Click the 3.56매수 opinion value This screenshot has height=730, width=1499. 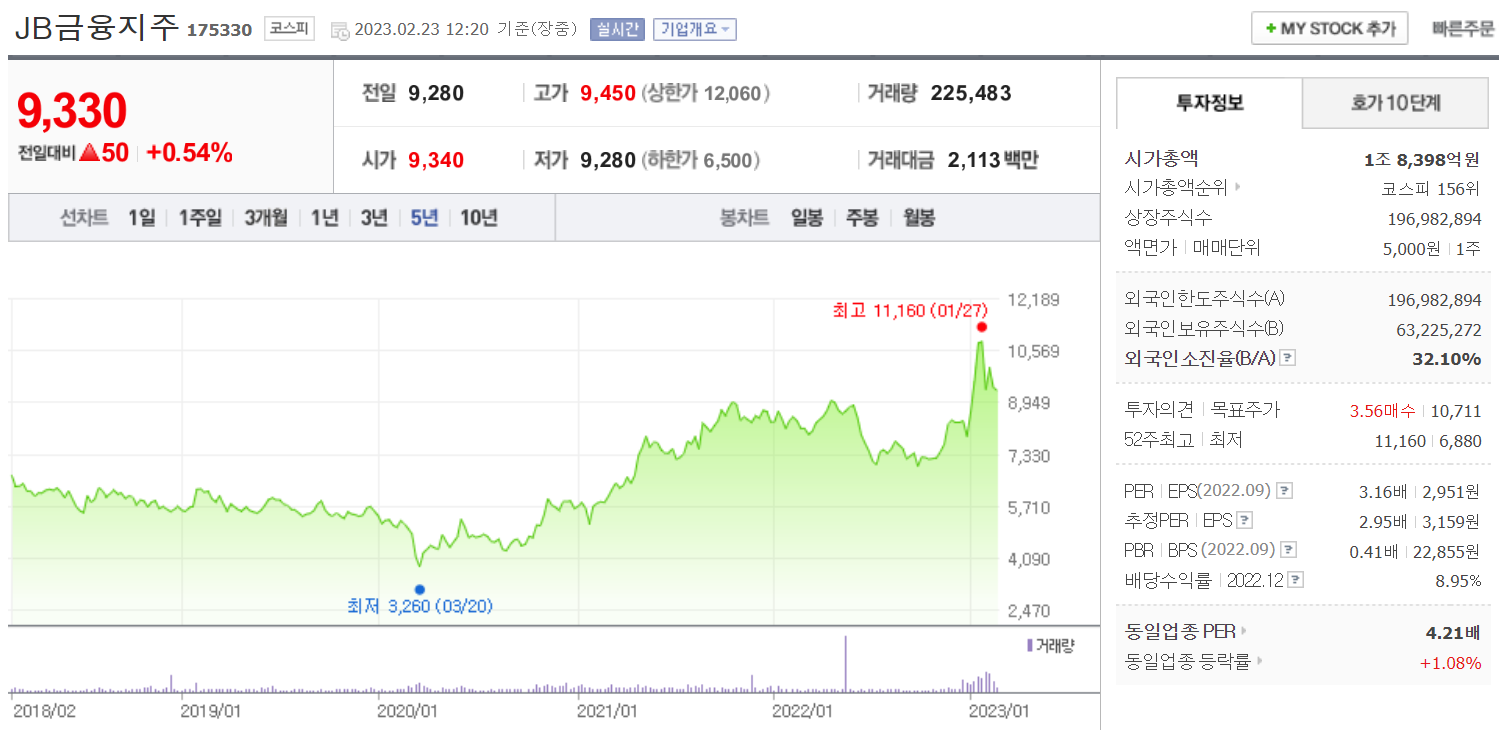(1381, 410)
